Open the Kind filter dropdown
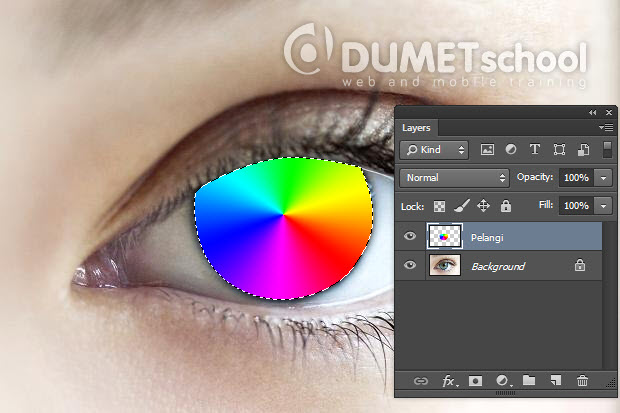The width and height of the screenshot is (620, 413). pyautogui.click(x=434, y=150)
